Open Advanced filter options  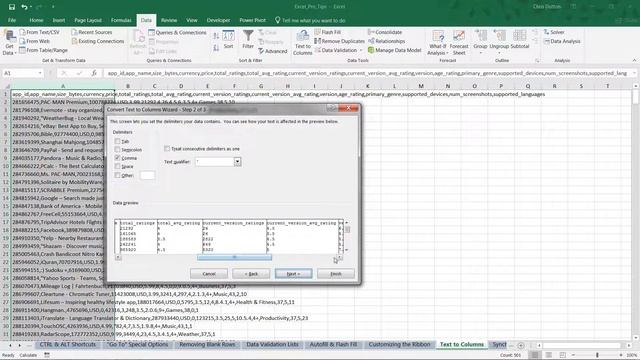pyautogui.click(x=273, y=51)
